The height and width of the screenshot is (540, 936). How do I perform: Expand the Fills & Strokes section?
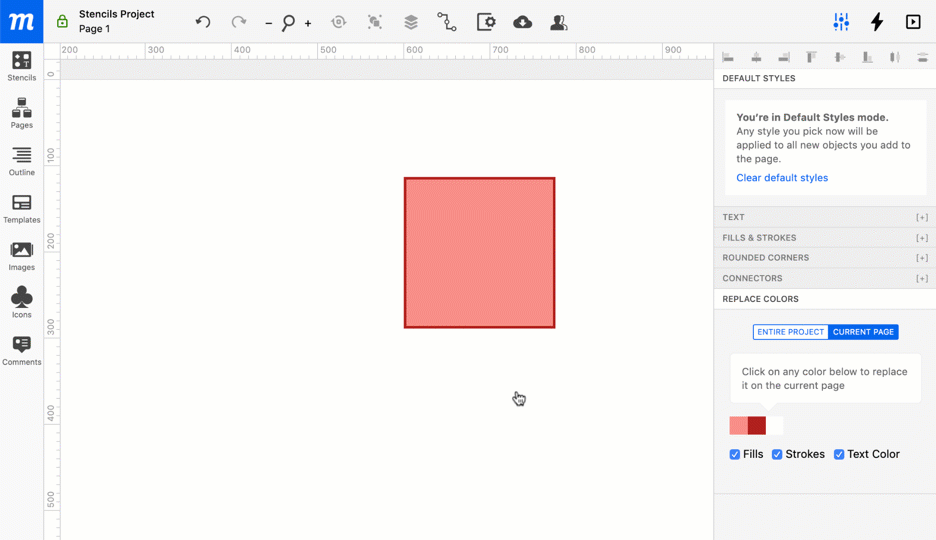[x=825, y=237]
